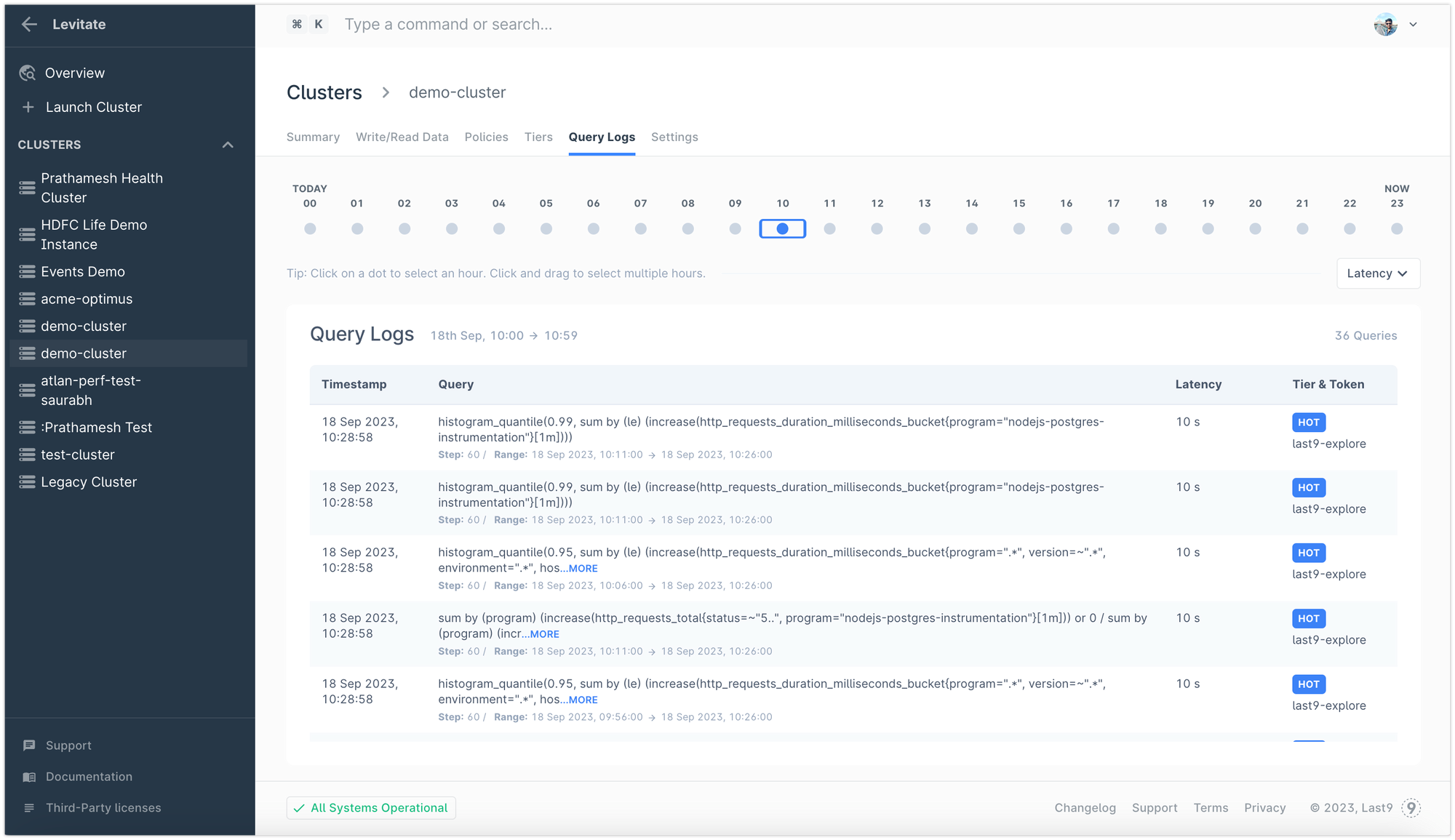
Task: Expand the truncated query using MORE link
Action: coord(581,568)
